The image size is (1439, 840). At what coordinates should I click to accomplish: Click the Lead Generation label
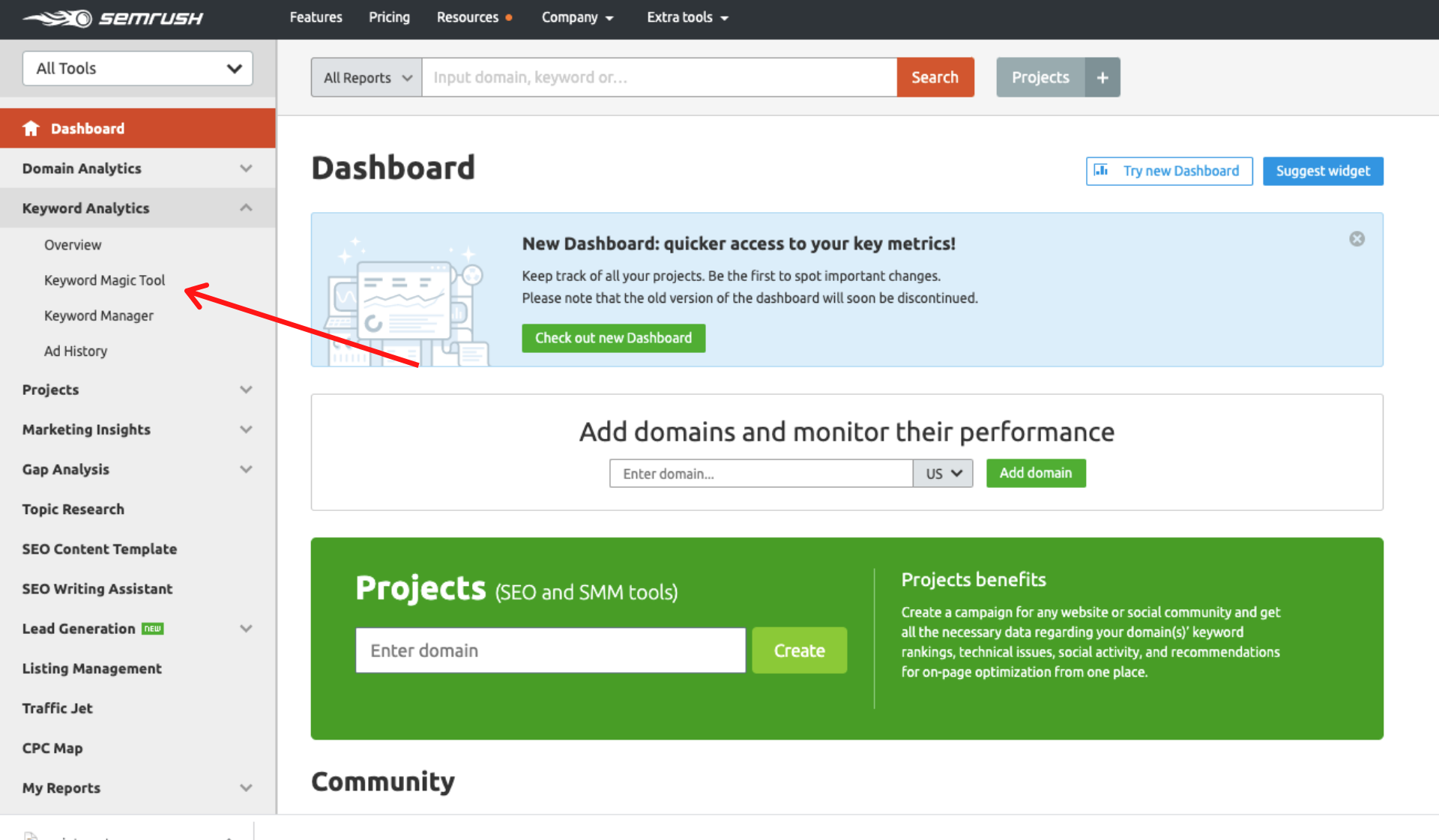pyautogui.click(x=79, y=629)
